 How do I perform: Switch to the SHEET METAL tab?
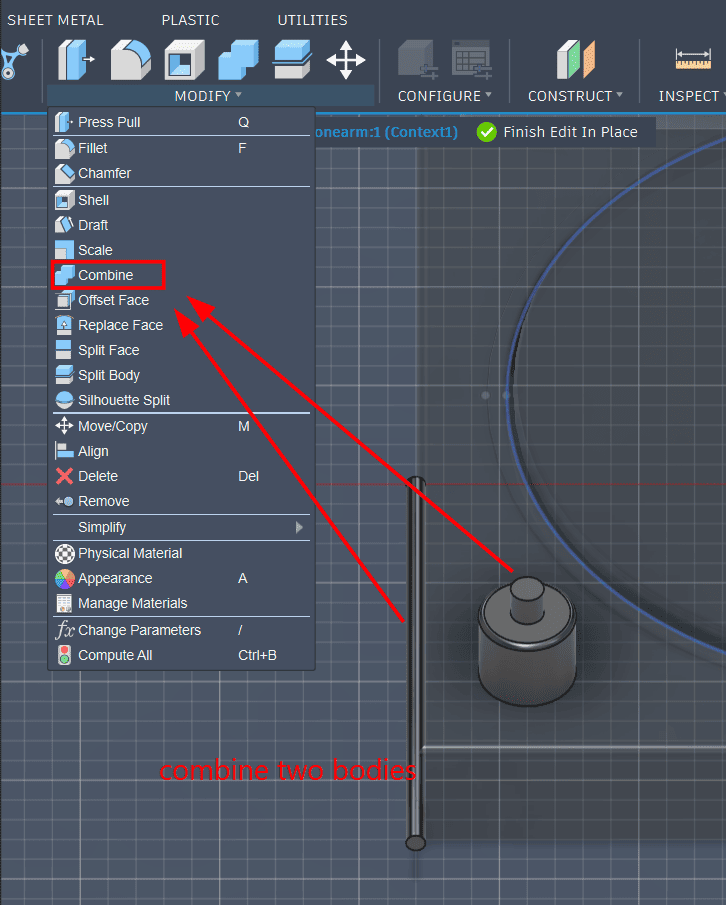coord(55,20)
